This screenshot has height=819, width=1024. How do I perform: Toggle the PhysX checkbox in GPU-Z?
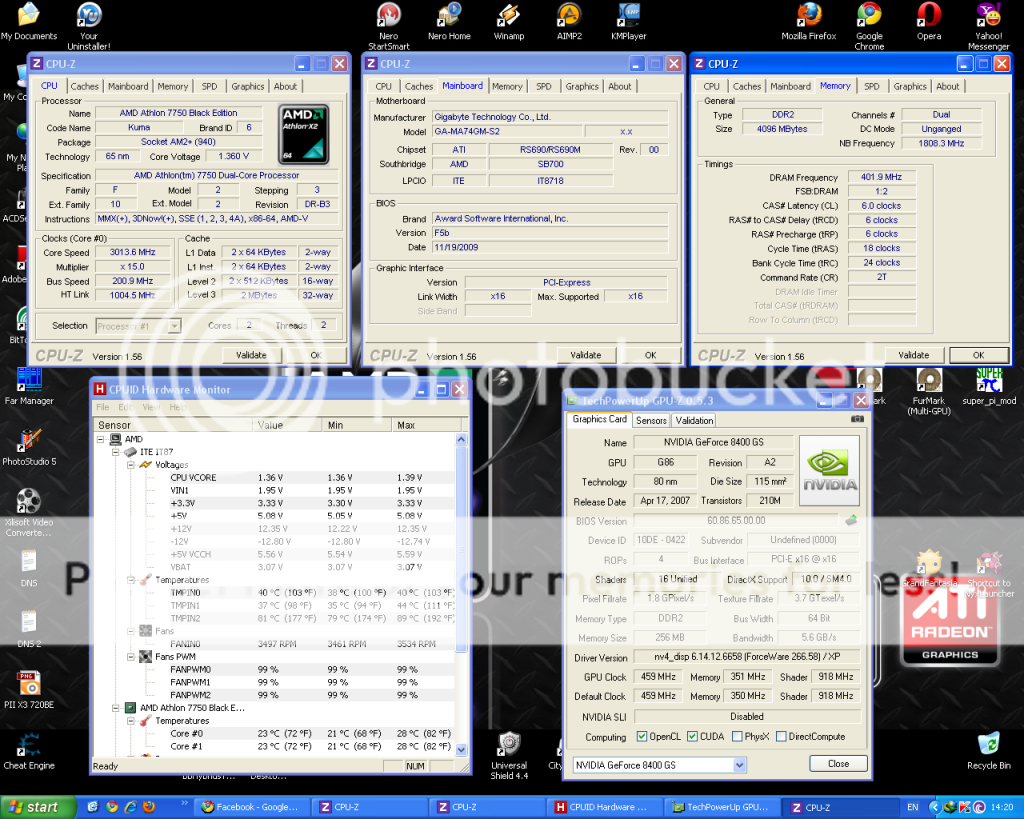(737, 737)
